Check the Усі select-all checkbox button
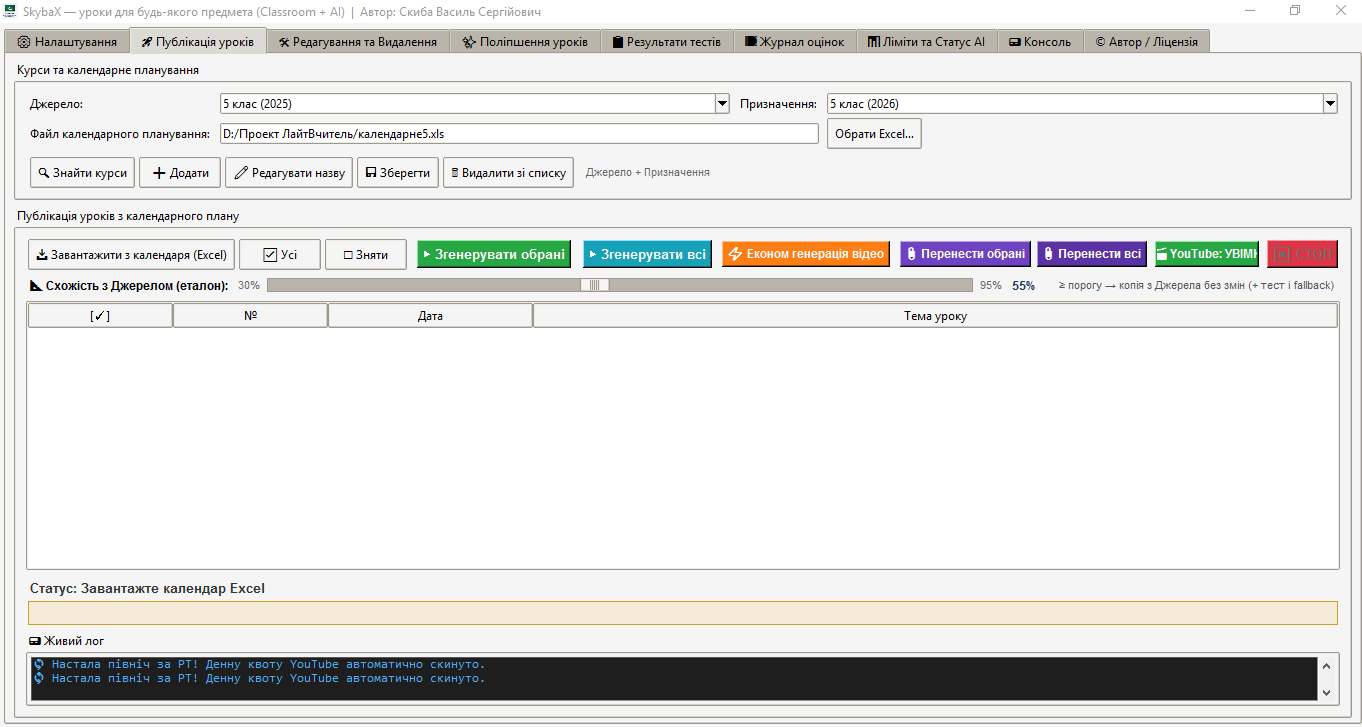 [x=280, y=254]
